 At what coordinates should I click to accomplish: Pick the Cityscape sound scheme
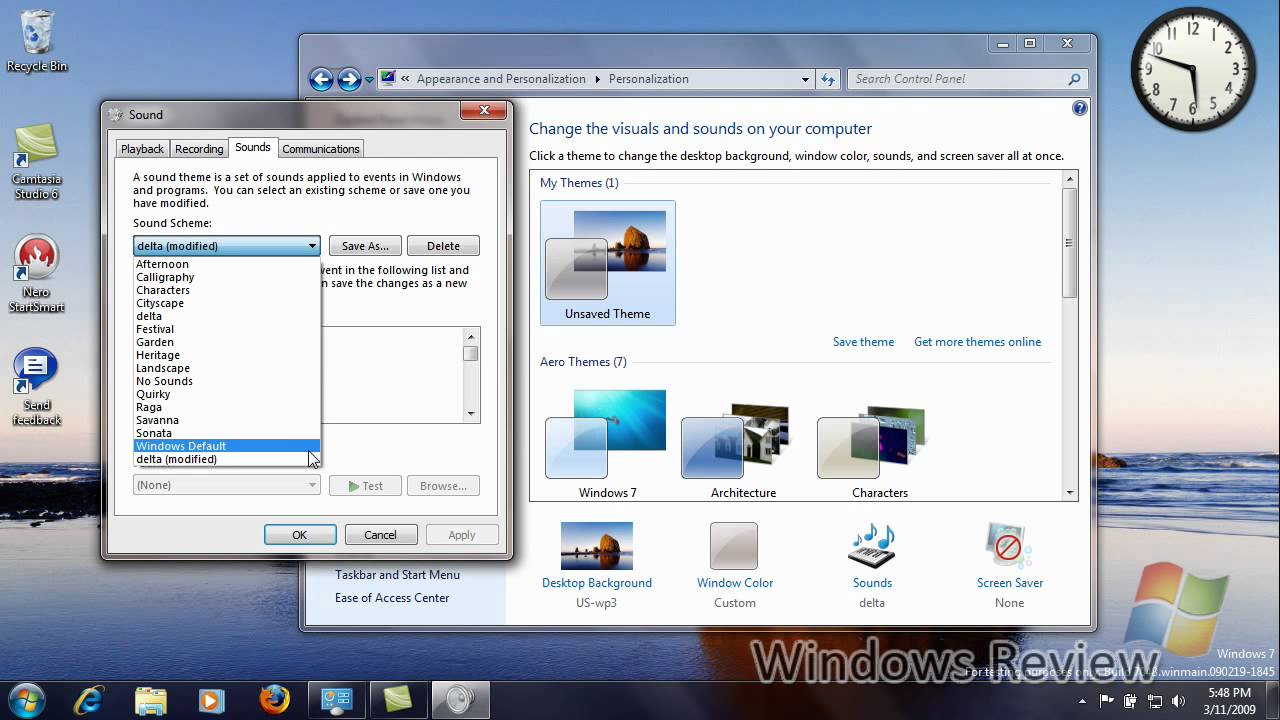tap(226, 303)
